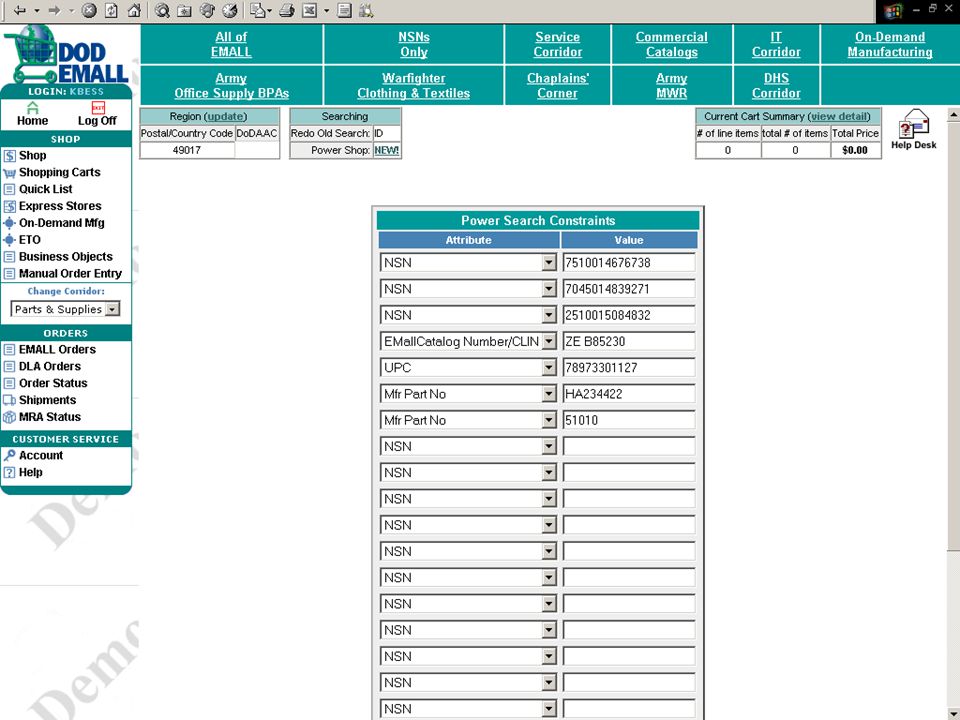Click the Shopping Carts cart icon
The height and width of the screenshot is (720, 960).
click(x=9, y=173)
